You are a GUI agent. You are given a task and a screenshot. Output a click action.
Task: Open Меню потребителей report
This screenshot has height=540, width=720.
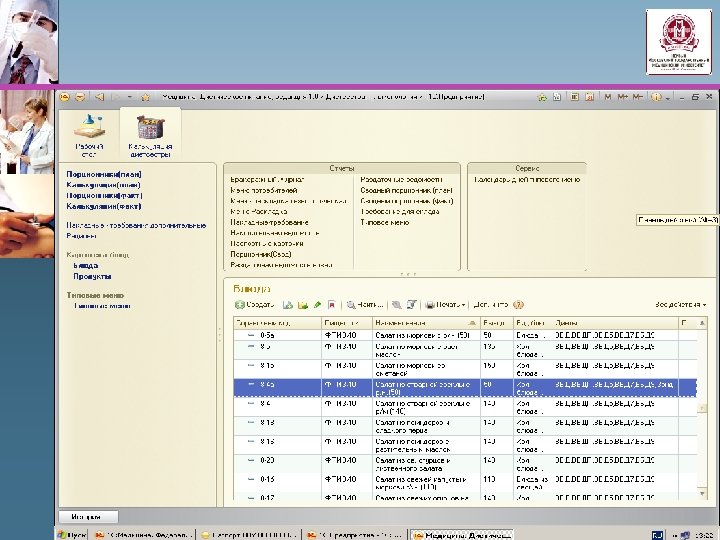pyautogui.click(x=264, y=190)
